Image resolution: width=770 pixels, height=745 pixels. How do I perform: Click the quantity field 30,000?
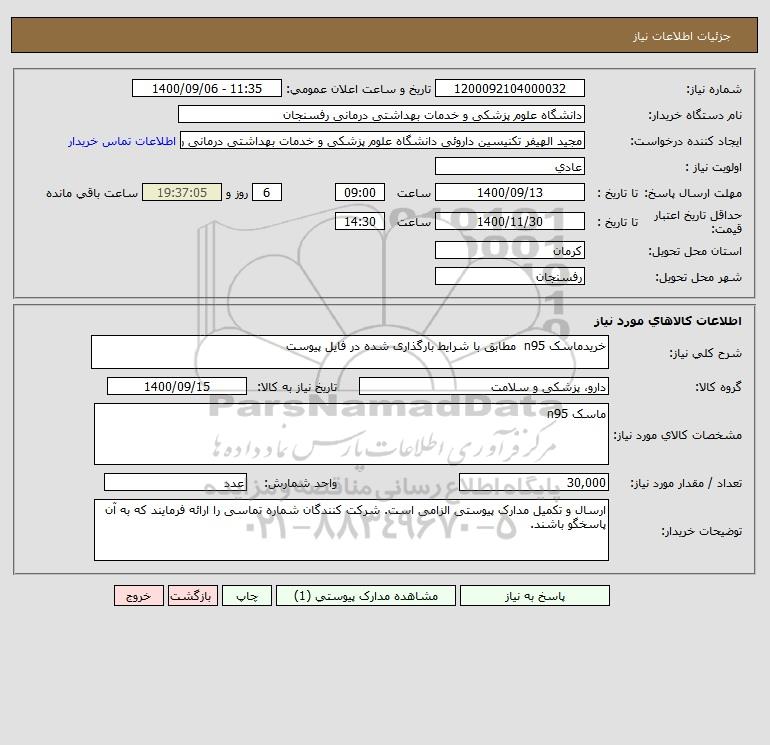coord(534,483)
